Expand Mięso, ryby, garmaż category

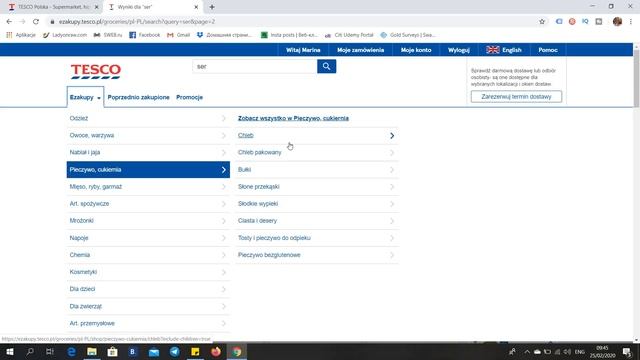coord(148,187)
